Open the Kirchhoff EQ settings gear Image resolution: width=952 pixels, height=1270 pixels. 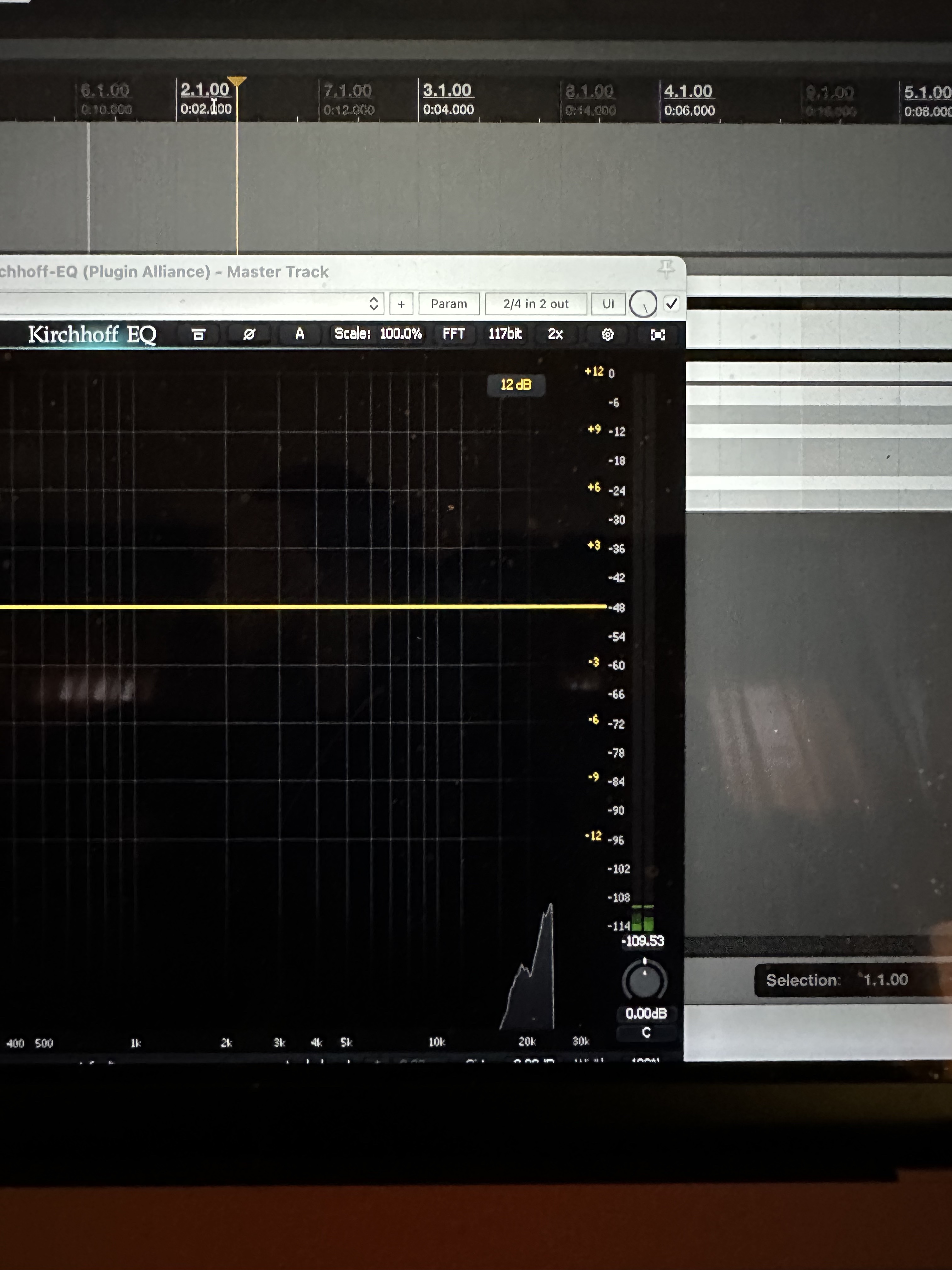(608, 334)
